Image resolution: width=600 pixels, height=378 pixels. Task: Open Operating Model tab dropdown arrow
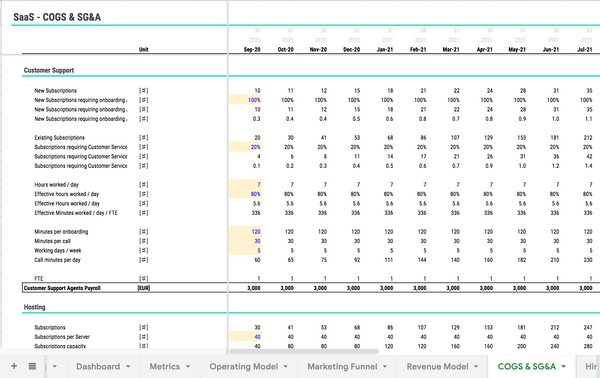click(x=285, y=367)
